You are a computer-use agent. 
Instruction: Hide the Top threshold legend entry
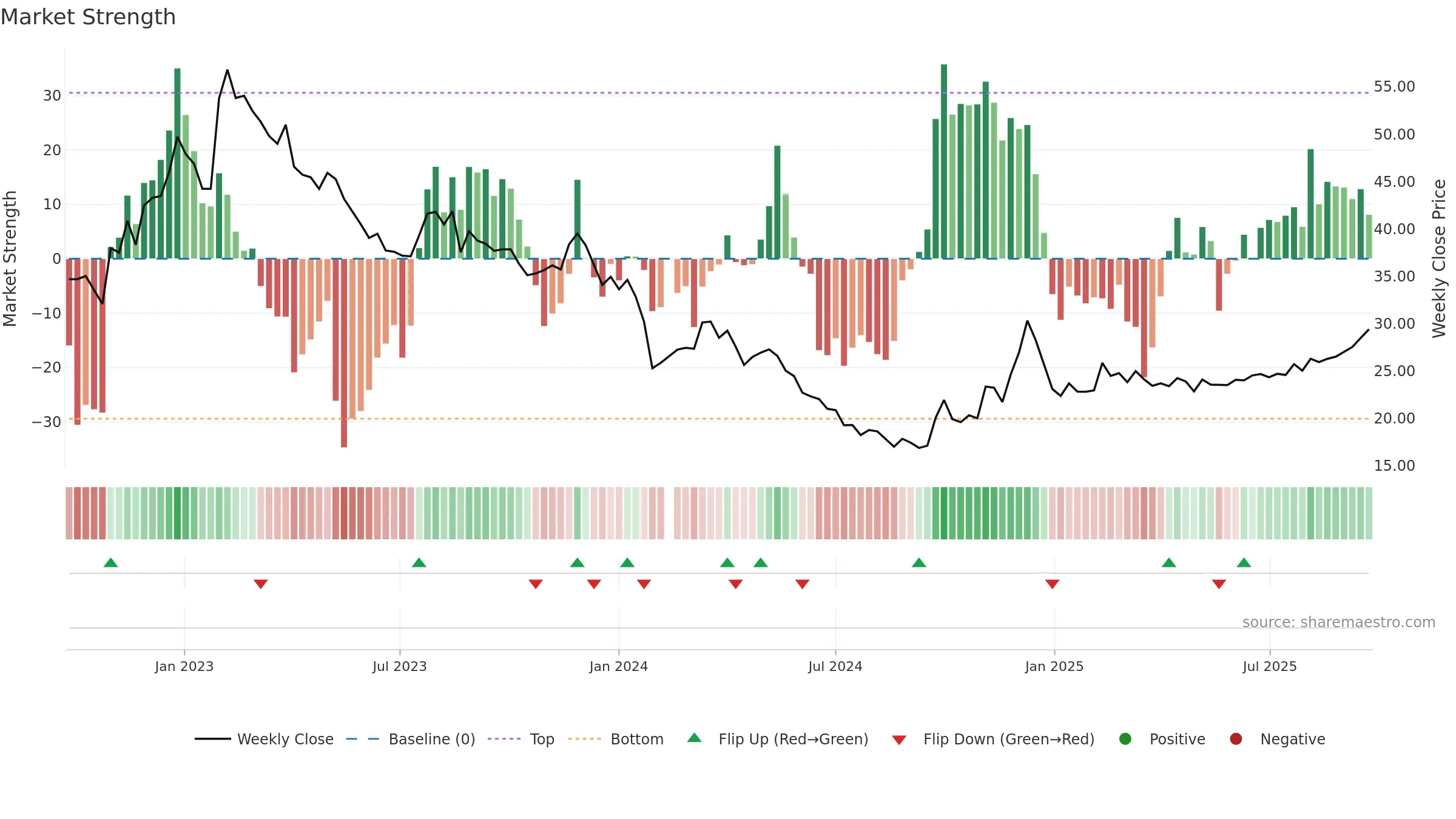tap(521, 739)
